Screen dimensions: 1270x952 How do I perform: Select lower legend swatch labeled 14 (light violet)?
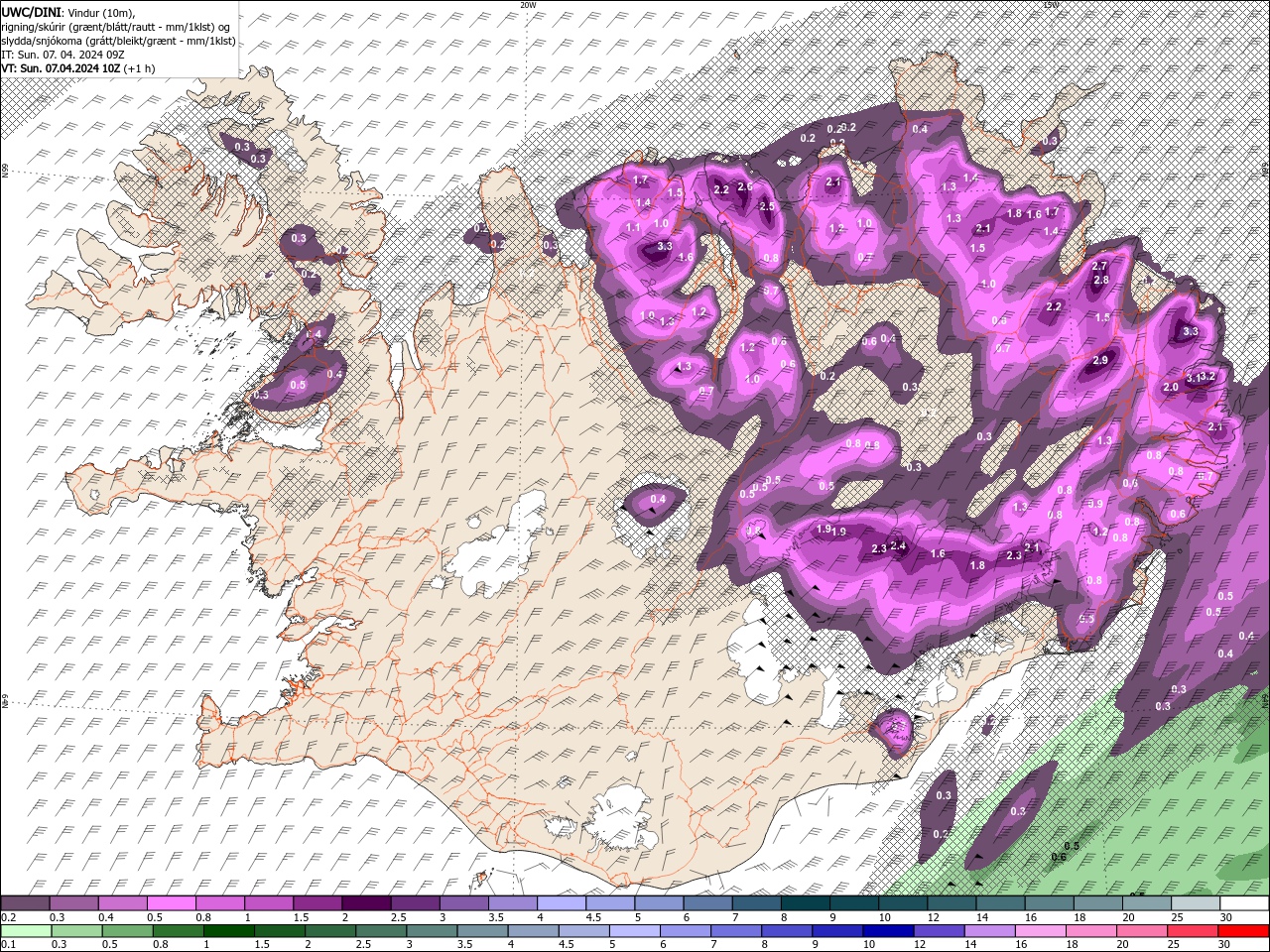[989, 931]
